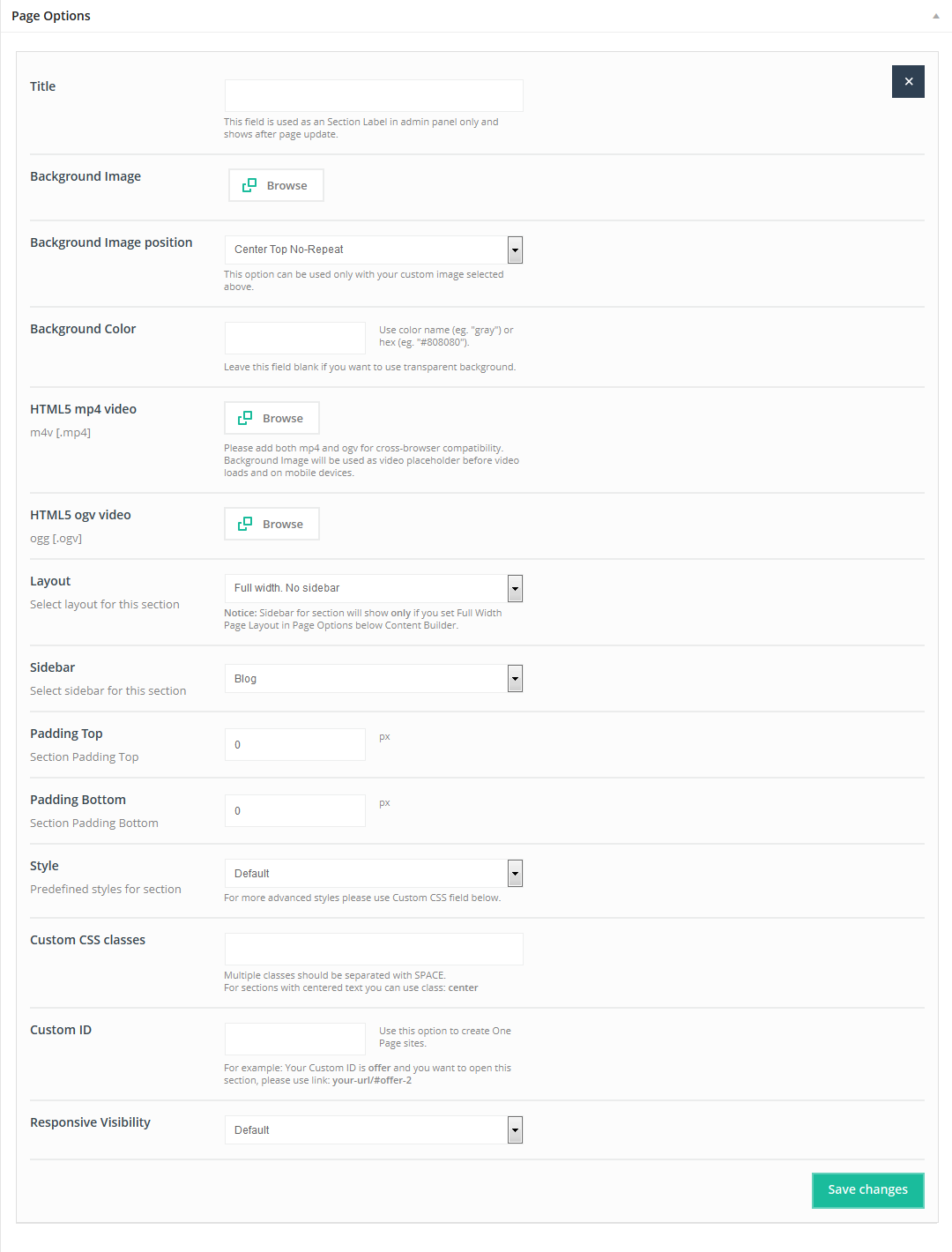Open Background Image position dropdown

pos(516,250)
